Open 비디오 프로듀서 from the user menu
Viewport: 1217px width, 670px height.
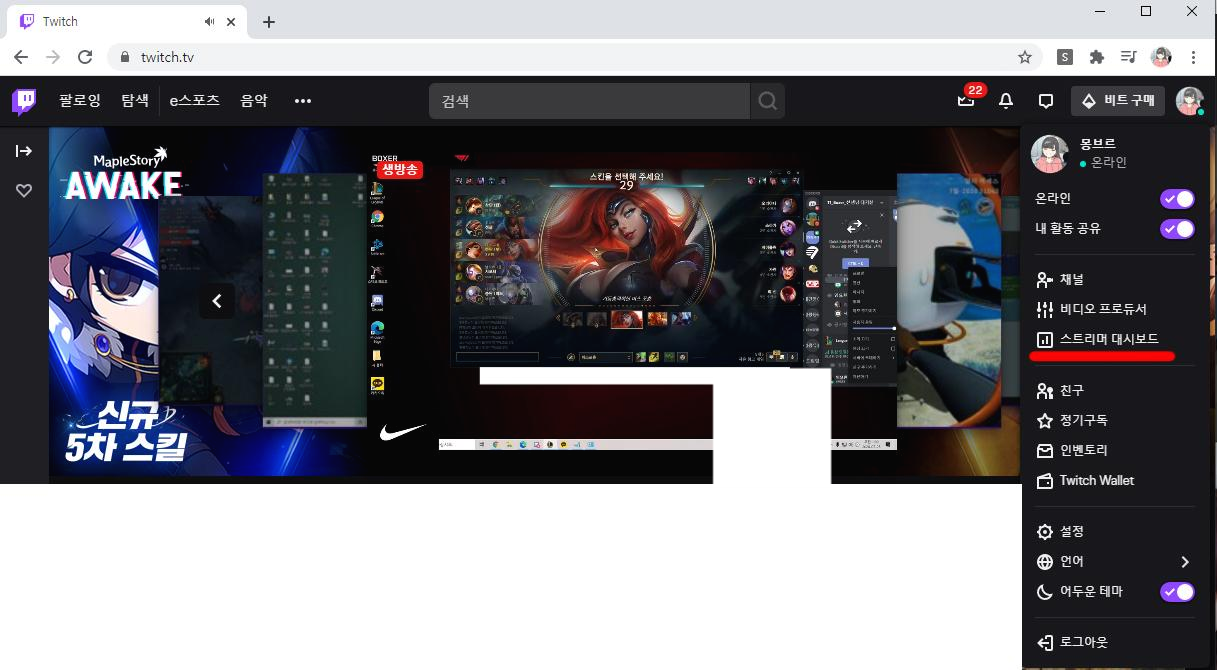(1114, 310)
